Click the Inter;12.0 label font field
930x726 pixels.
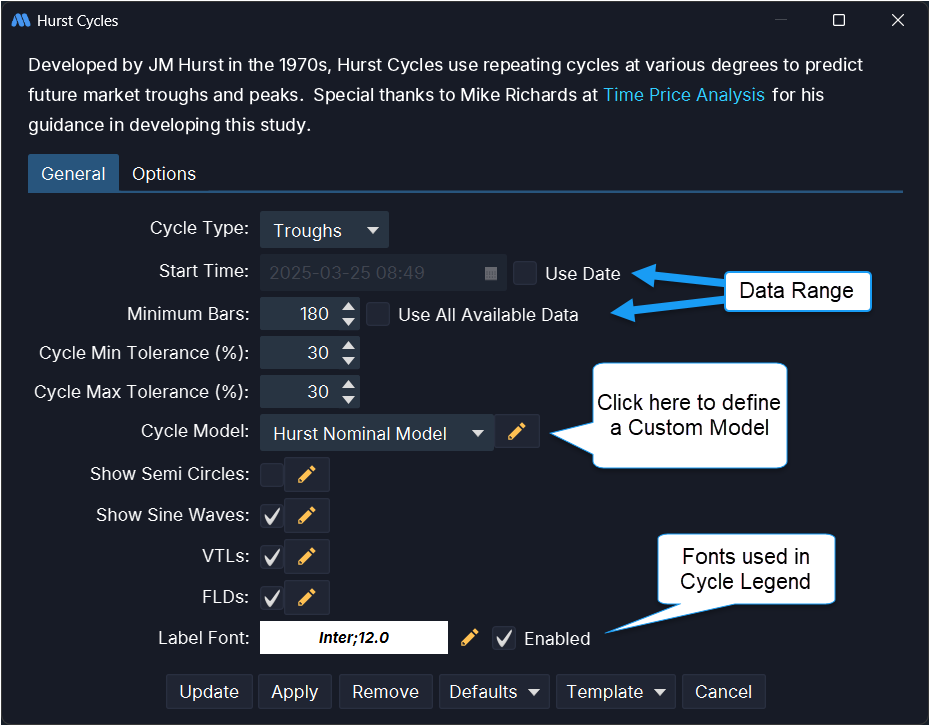pos(354,638)
